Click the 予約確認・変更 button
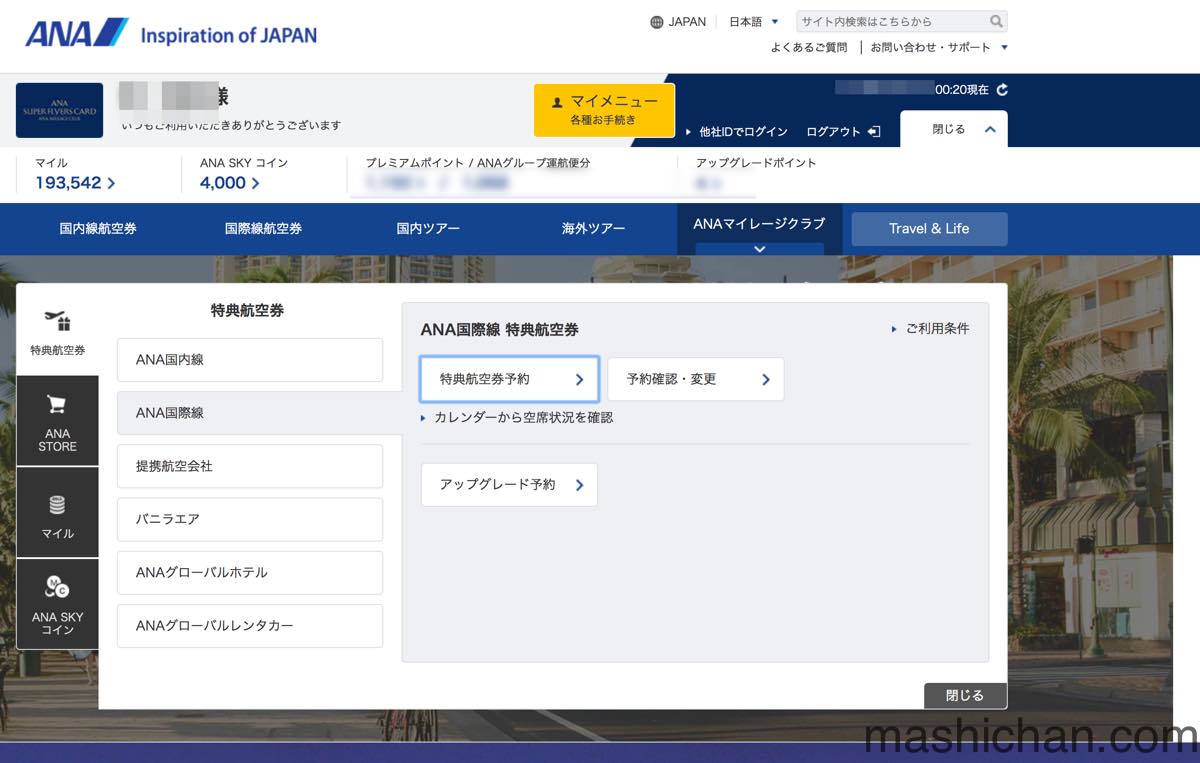 696,379
